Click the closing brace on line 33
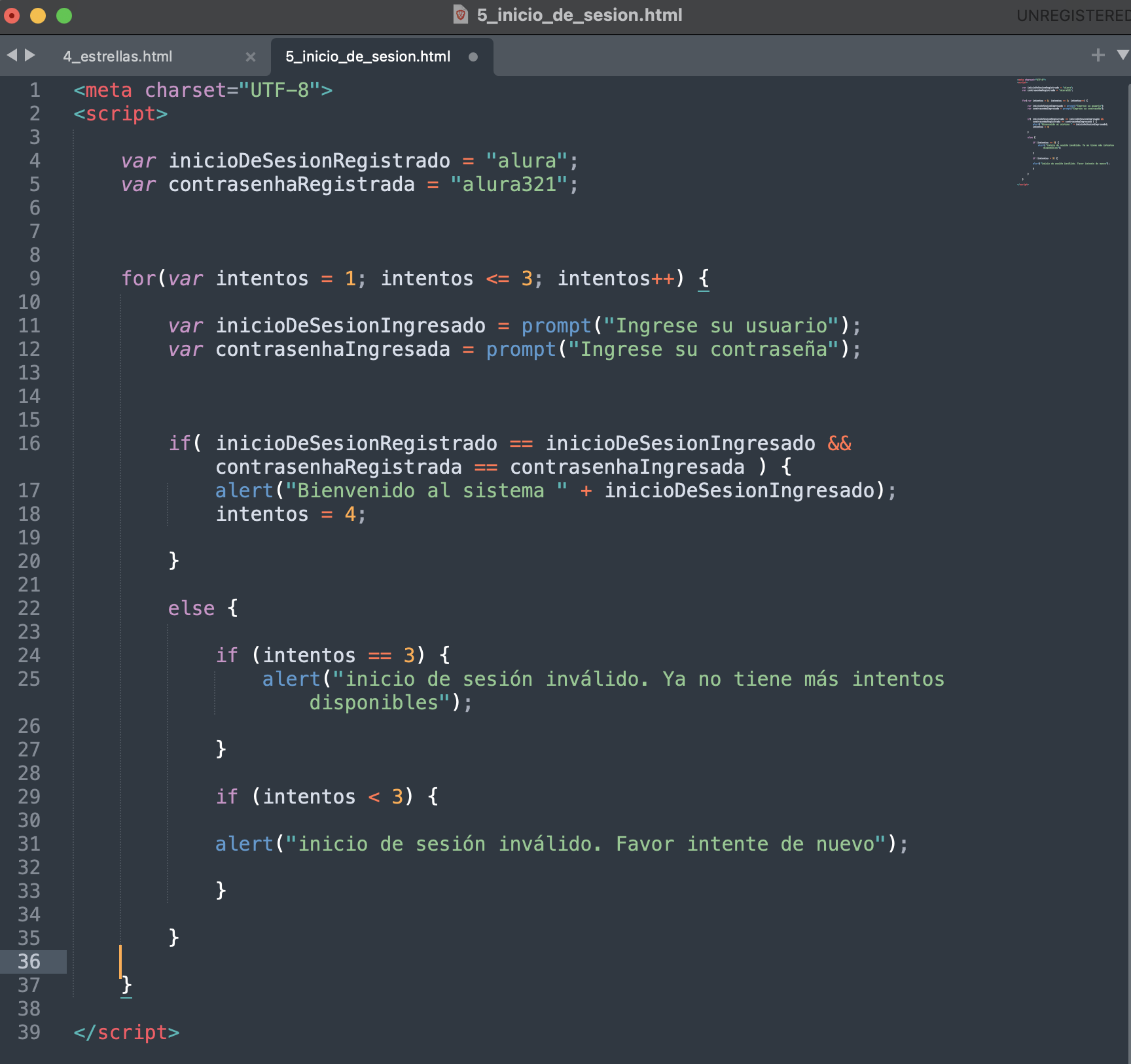Screen dimensions: 1131x1064 tap(221, 891)
